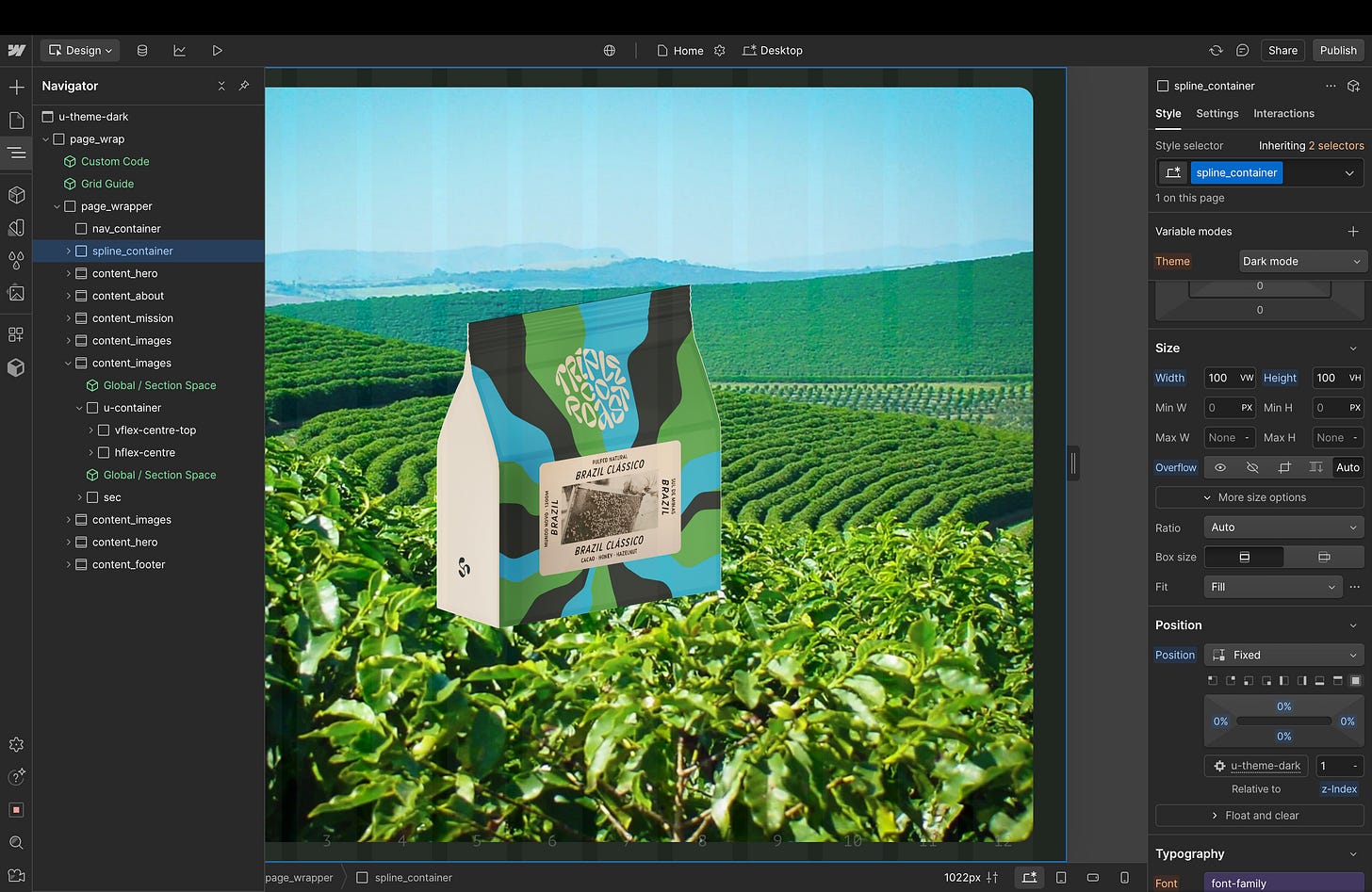Click the z-index value input
1372x892 pixels.
coord(1338,766)
